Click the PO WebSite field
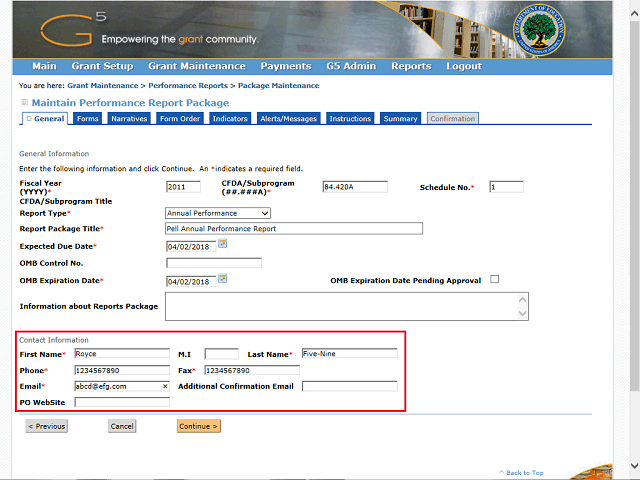640x480 pixels. pos(122,402)
